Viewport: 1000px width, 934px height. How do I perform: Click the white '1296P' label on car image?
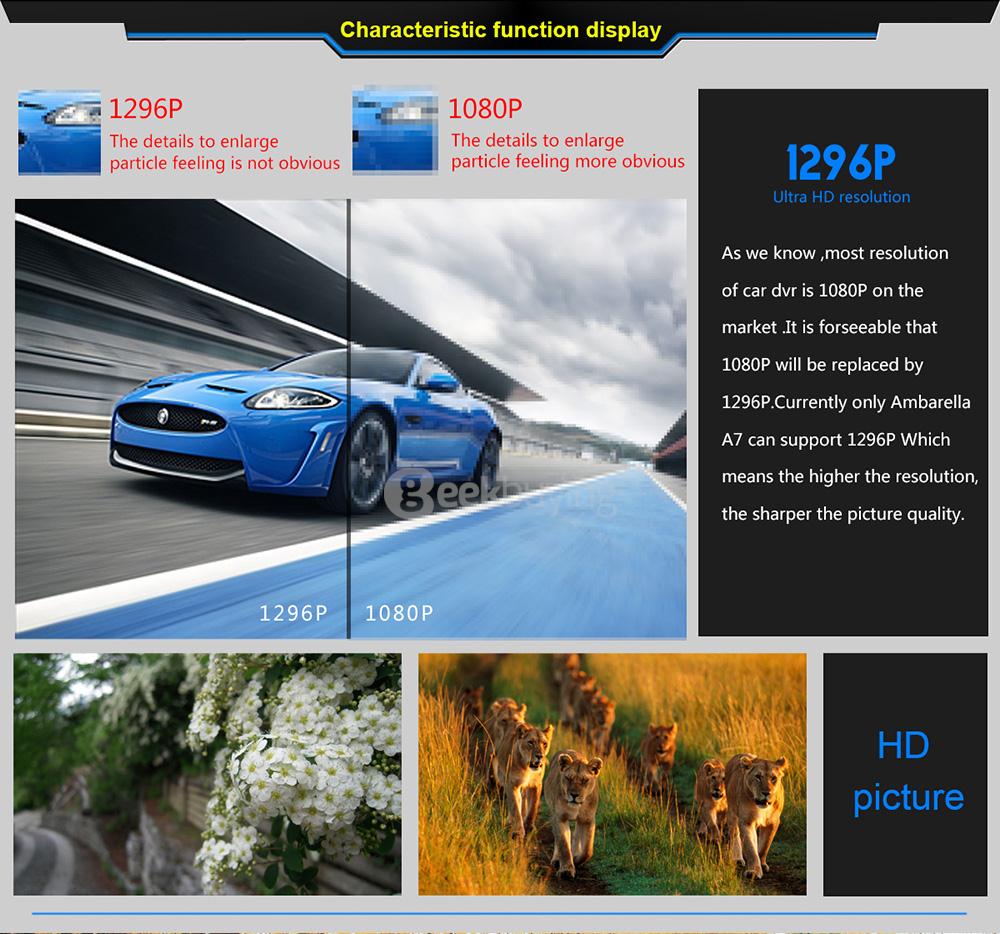click(293, 613)
